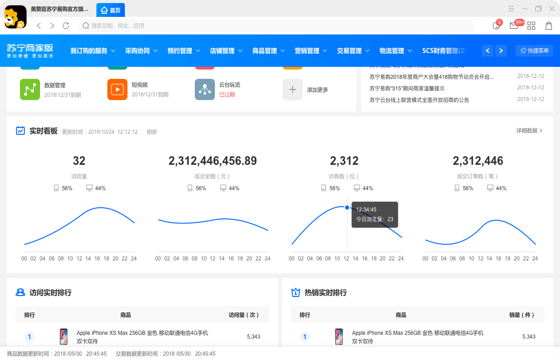The image size is (560, 361).
Task: Click the 实时看板 chart icon
Action: click(20, 131)
